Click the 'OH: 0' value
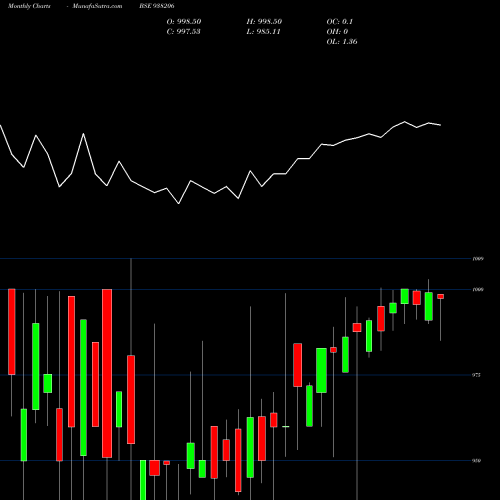 point(337,32)
